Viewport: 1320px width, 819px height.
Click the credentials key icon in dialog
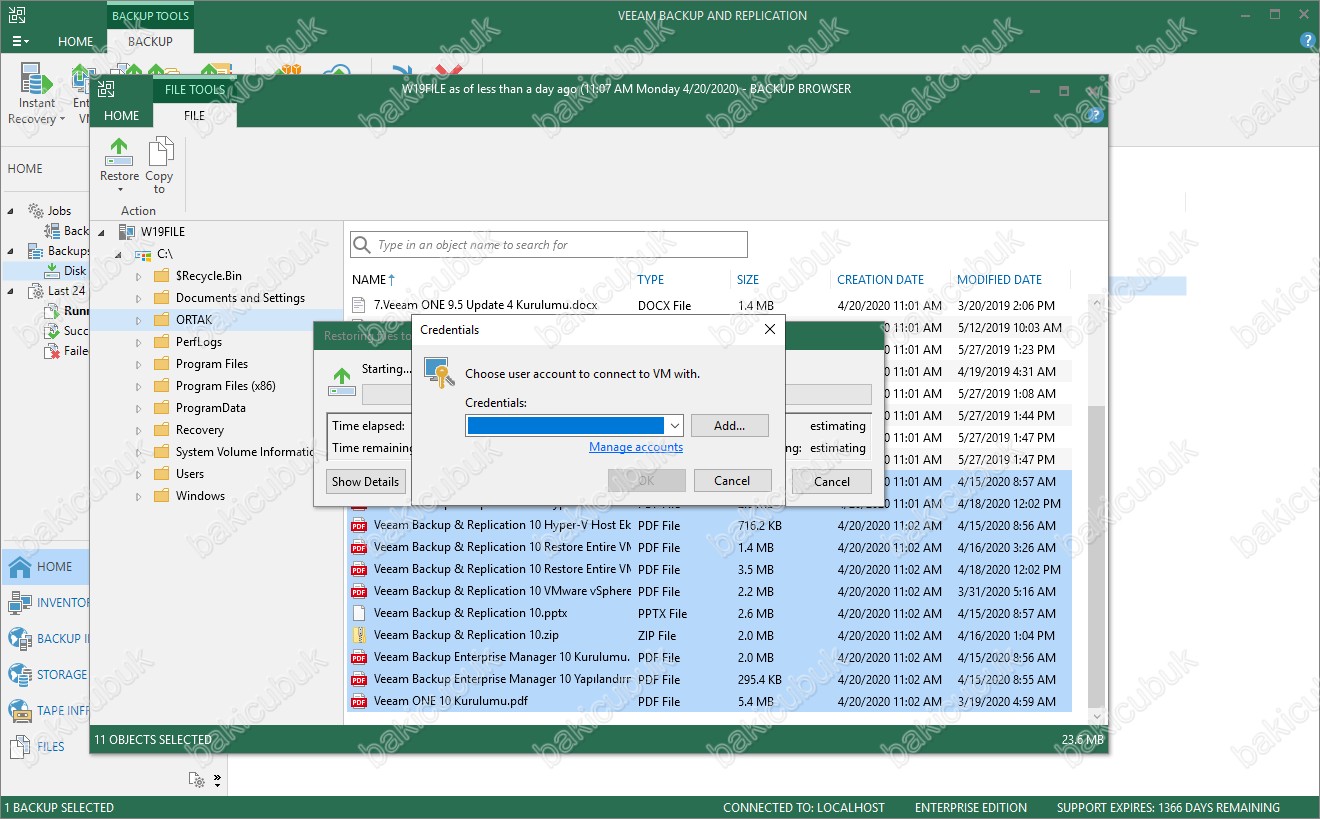click(440, 373)
